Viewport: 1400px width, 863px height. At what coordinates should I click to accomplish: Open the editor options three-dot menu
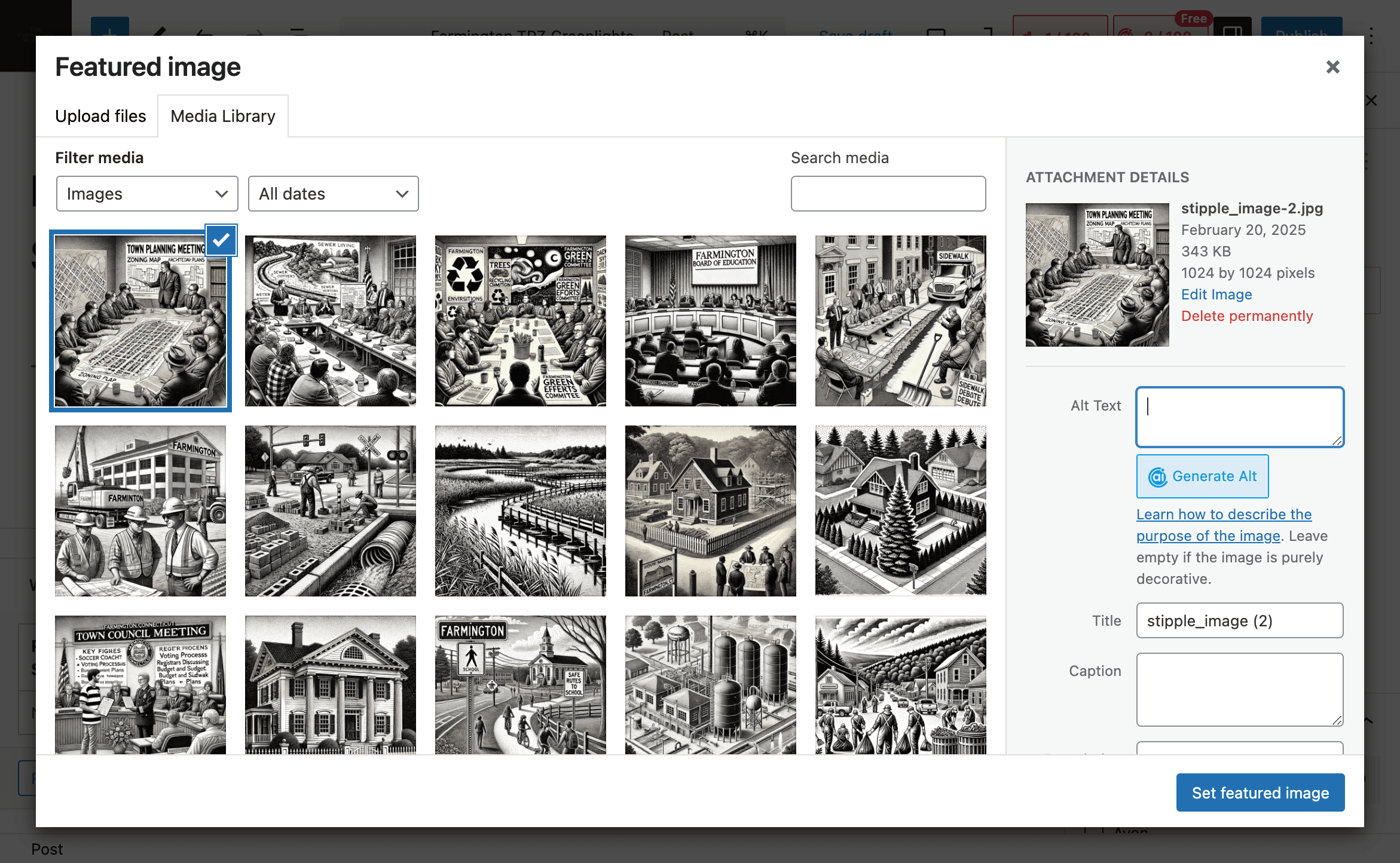pos(1371,35)
